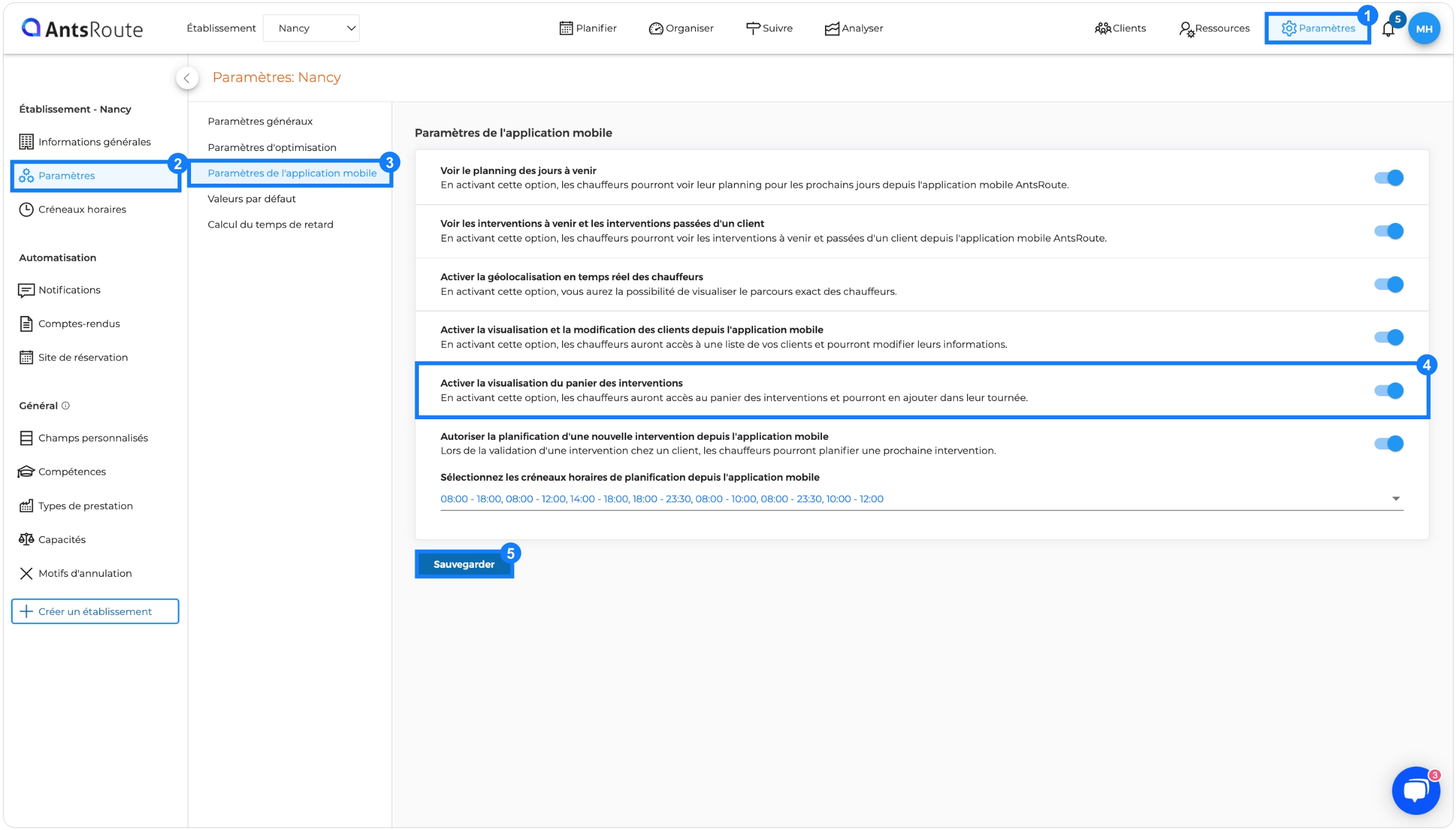1456x830 pixels.
Task: Click the Compétences graduation cap icon
Action: coord(26,472)
